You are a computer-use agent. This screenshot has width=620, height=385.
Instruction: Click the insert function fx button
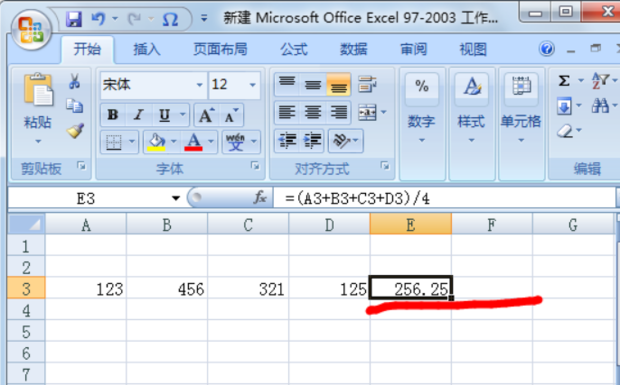260,197
